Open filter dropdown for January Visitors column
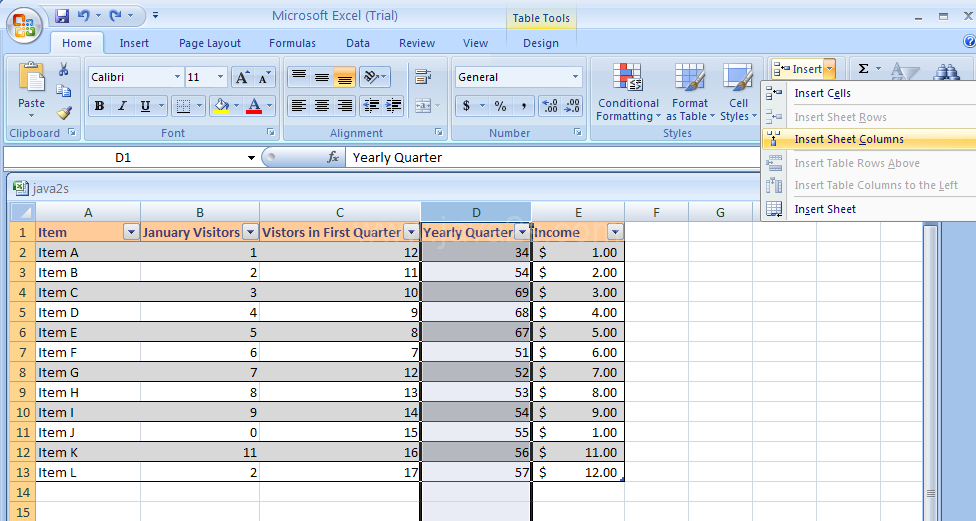This screenshot has width=976, height=521. pyautogui.click(x=250, y=232)
